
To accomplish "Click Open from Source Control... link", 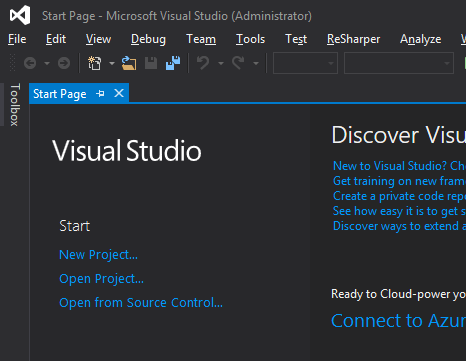I will 141,303.
